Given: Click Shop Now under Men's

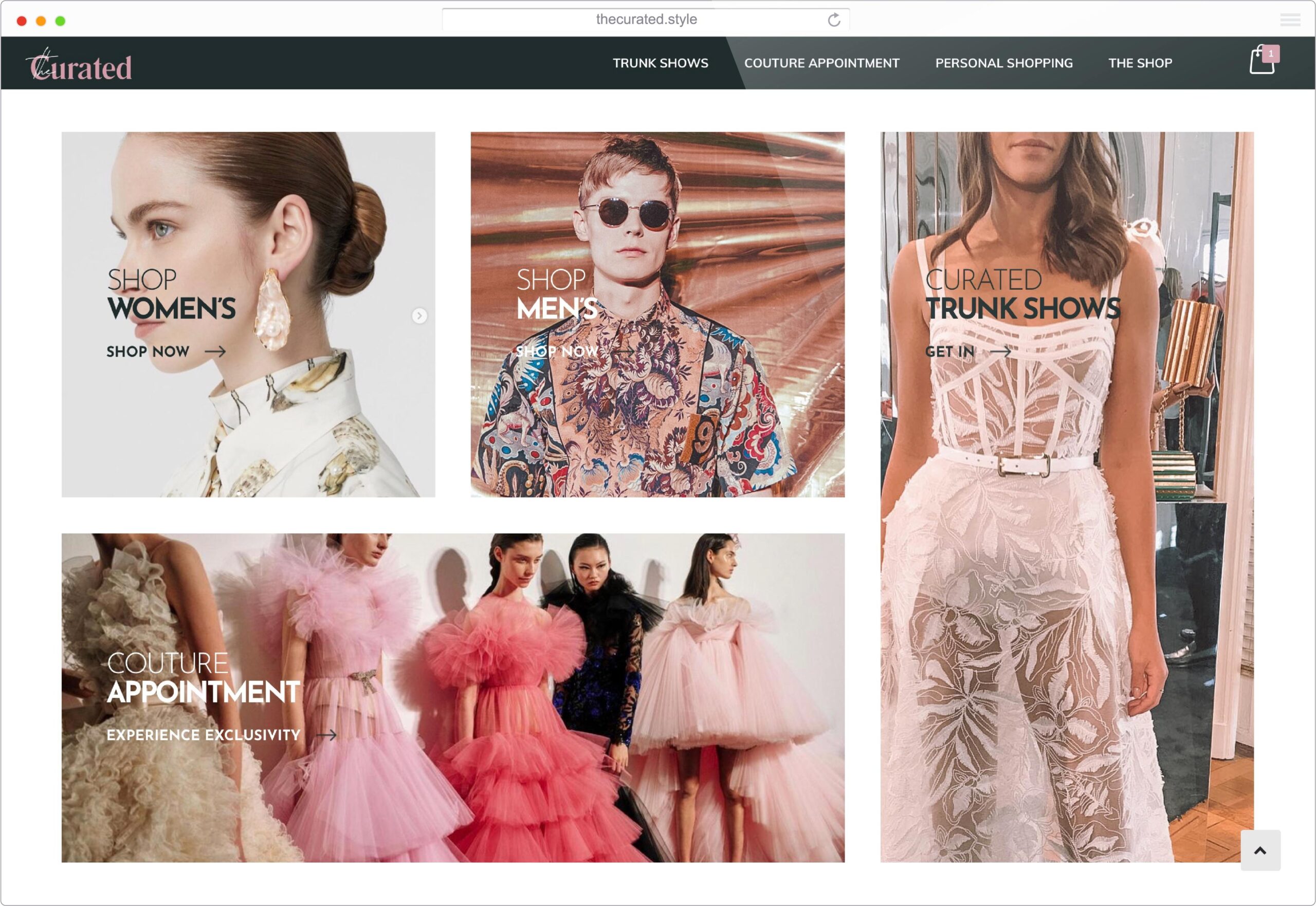Looking at the screenshot, I should click(557, 352).
